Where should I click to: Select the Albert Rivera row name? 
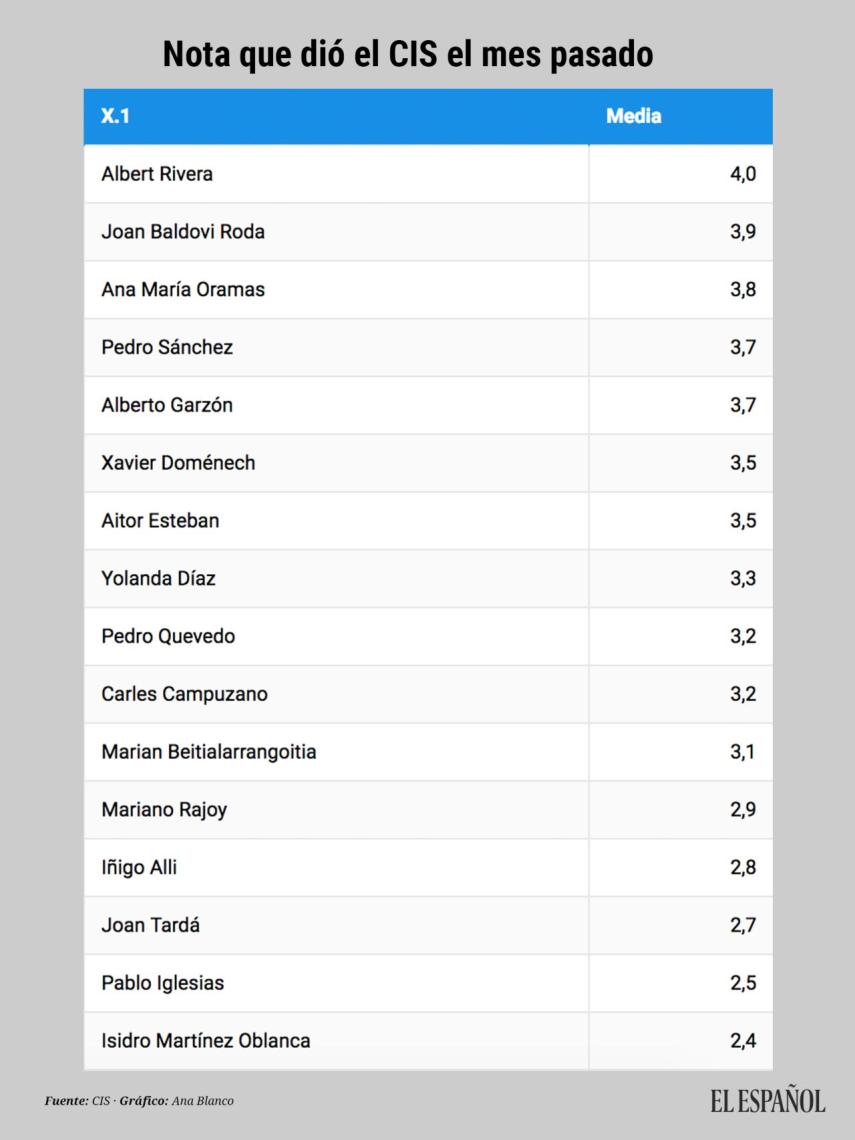(x=157, y=174)
